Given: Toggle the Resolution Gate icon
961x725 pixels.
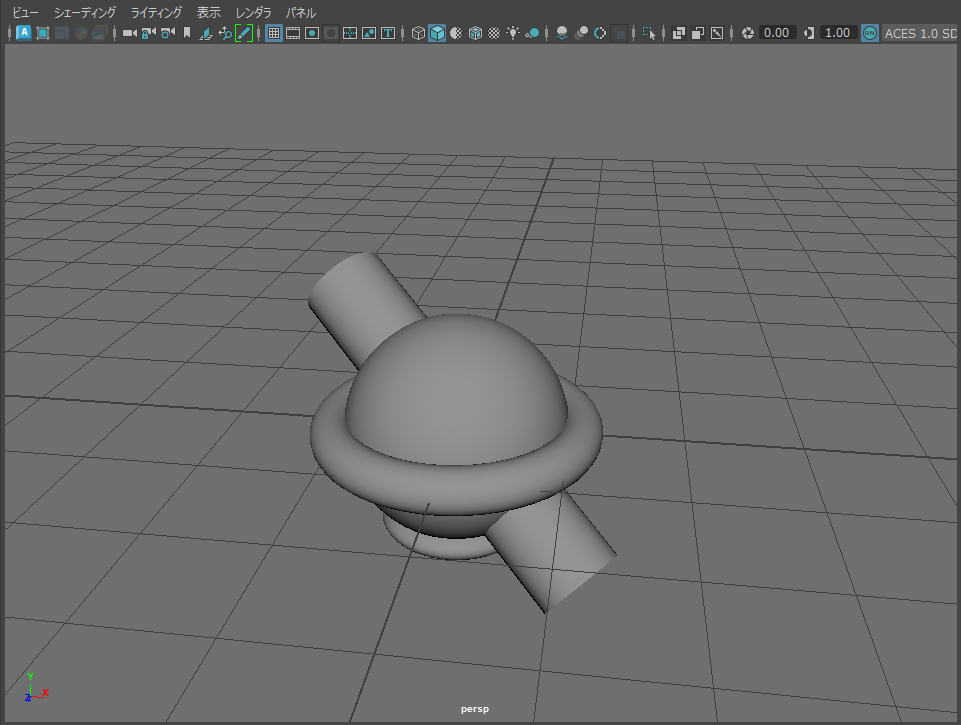Looking at the screenshot, I should point(312,33).
